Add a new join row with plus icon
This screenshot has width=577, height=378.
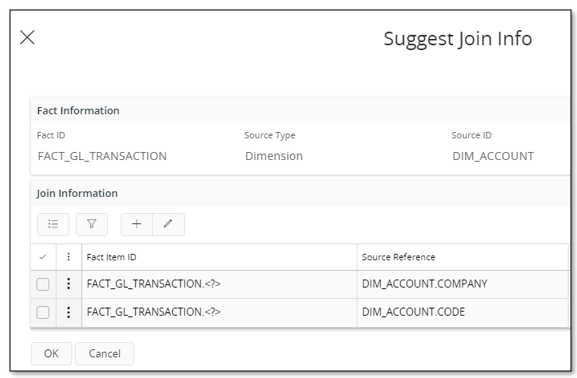click(x=137, y=224)
